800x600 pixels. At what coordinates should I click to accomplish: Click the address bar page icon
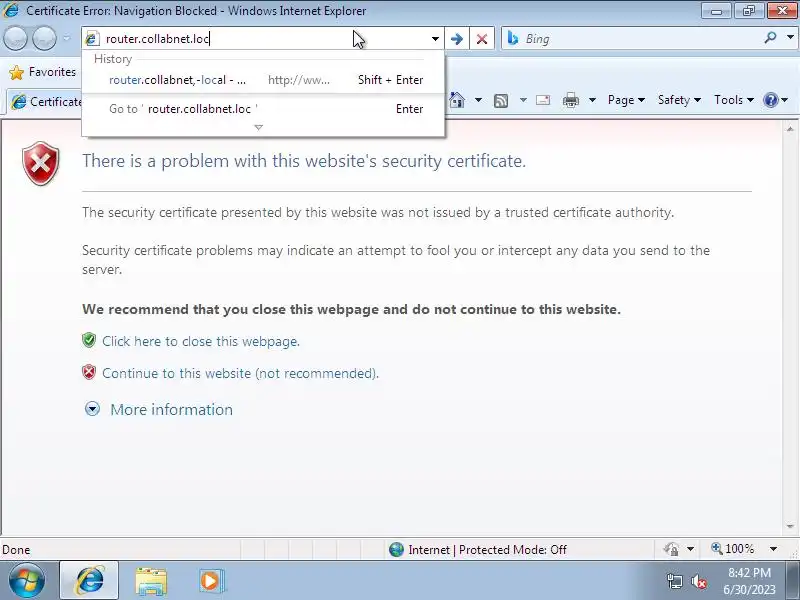tap(92, 39)
